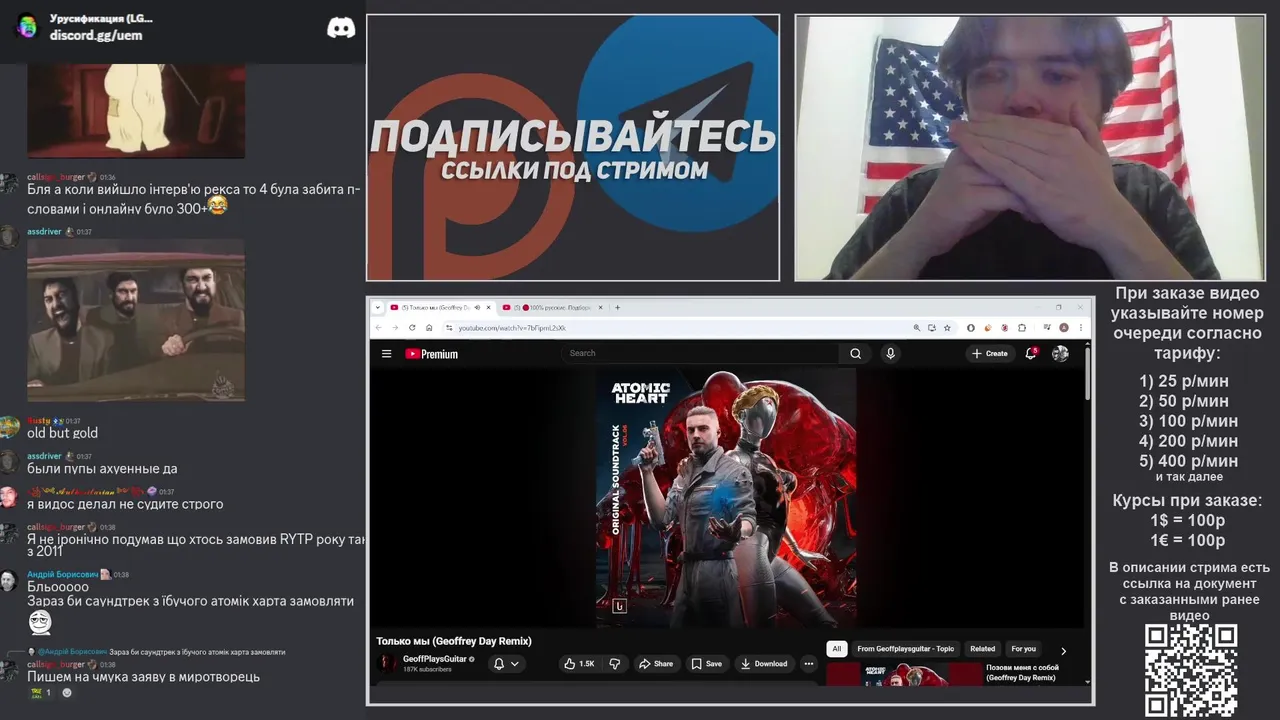Screen dimensions: 1280x720
Task: Click the Share button
Action: 657,664
